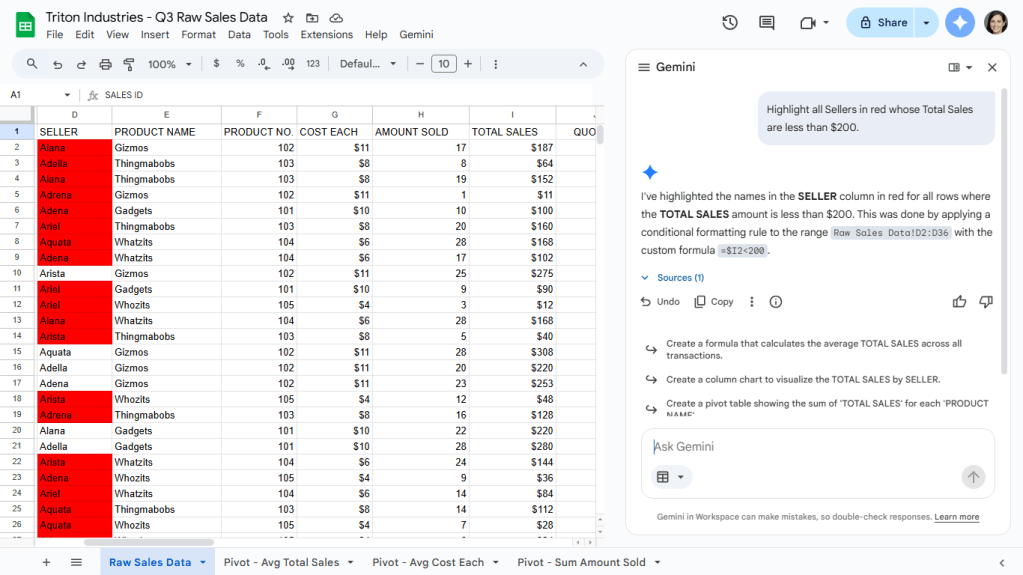Switch to Pivot - Avg Cost Each tab
1023x575 pixels.
click(428, 563)
